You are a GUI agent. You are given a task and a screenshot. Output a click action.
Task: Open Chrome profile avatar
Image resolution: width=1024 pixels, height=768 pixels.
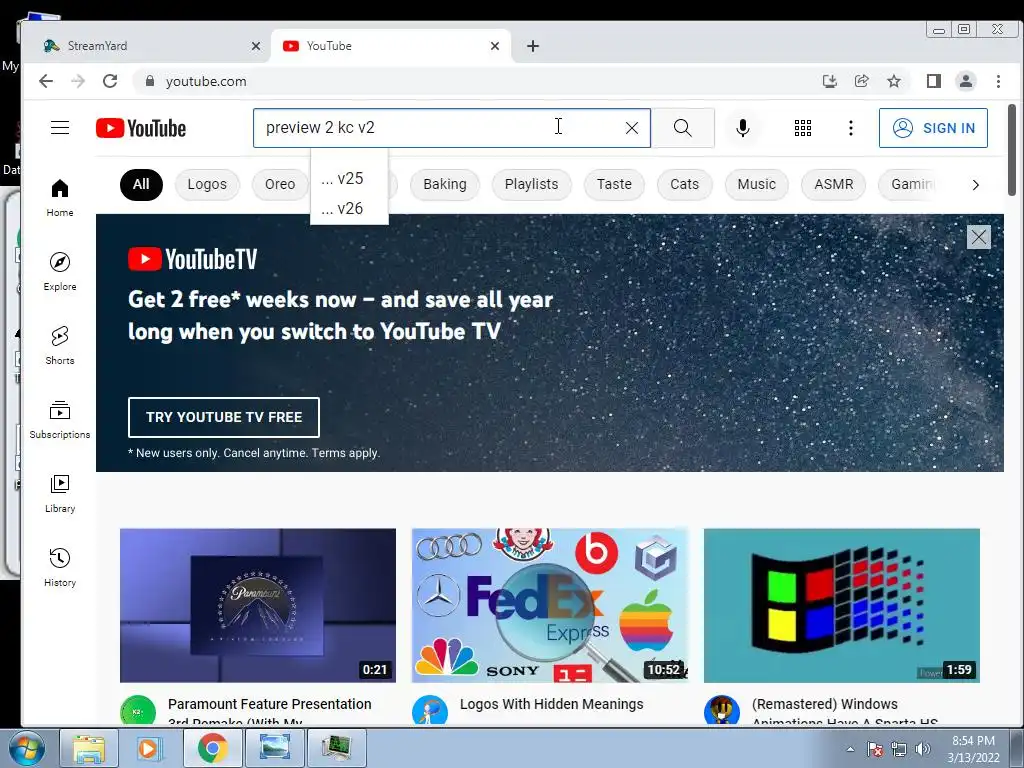965,81
